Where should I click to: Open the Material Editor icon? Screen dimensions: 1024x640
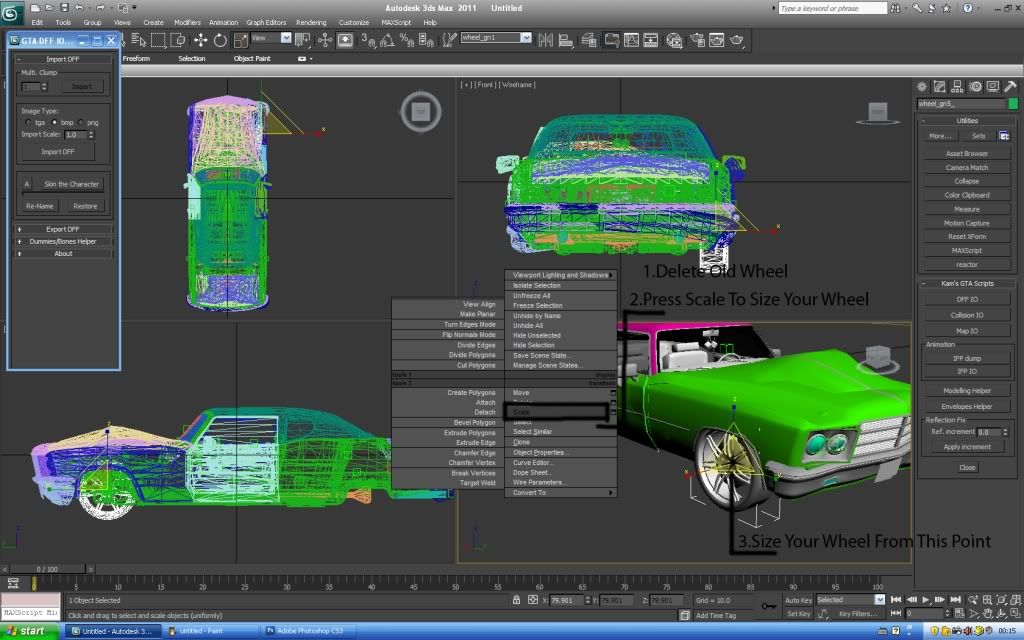point(674,40)
